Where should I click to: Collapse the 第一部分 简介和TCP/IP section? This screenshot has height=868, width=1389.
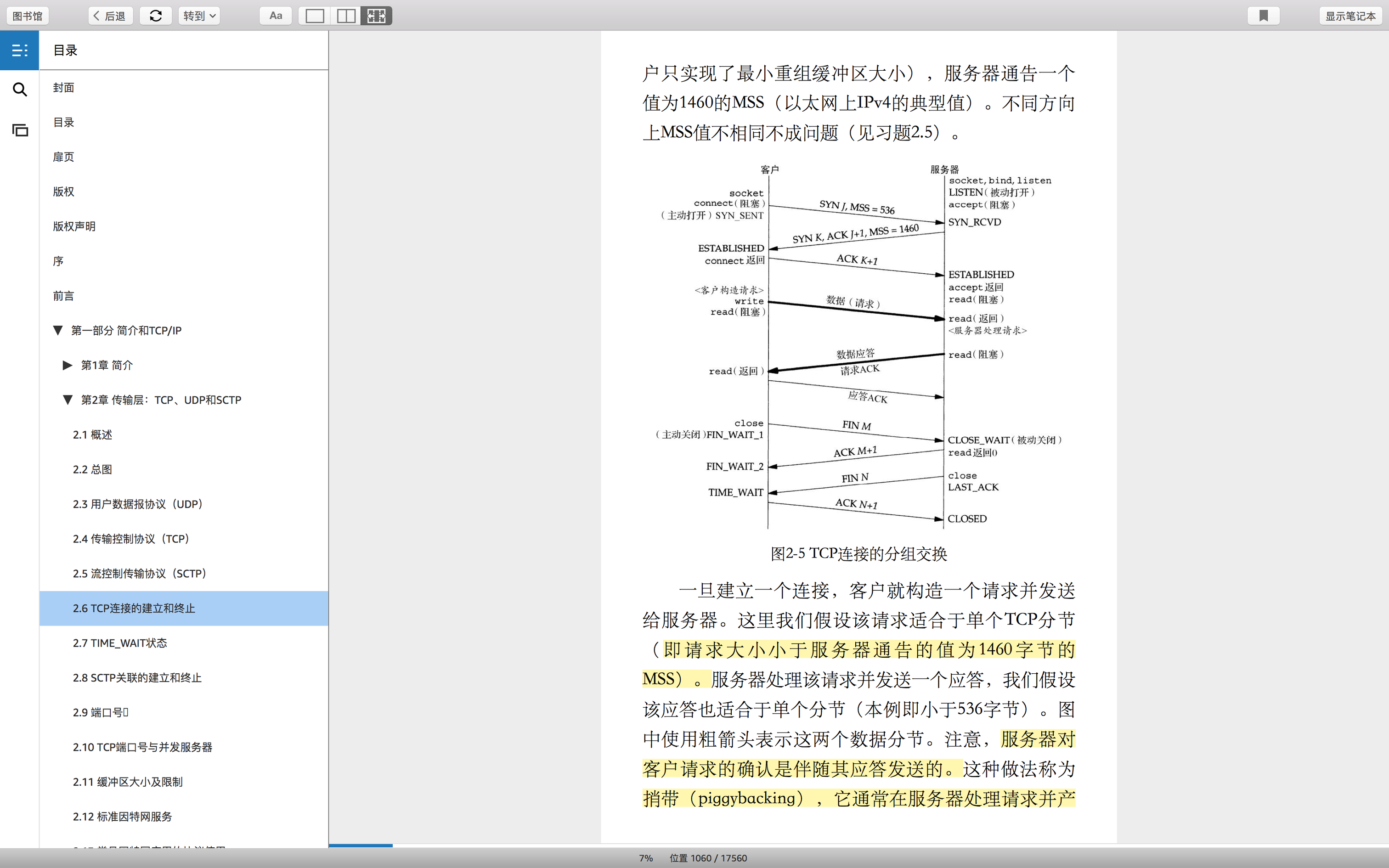(x=57, y=331)
